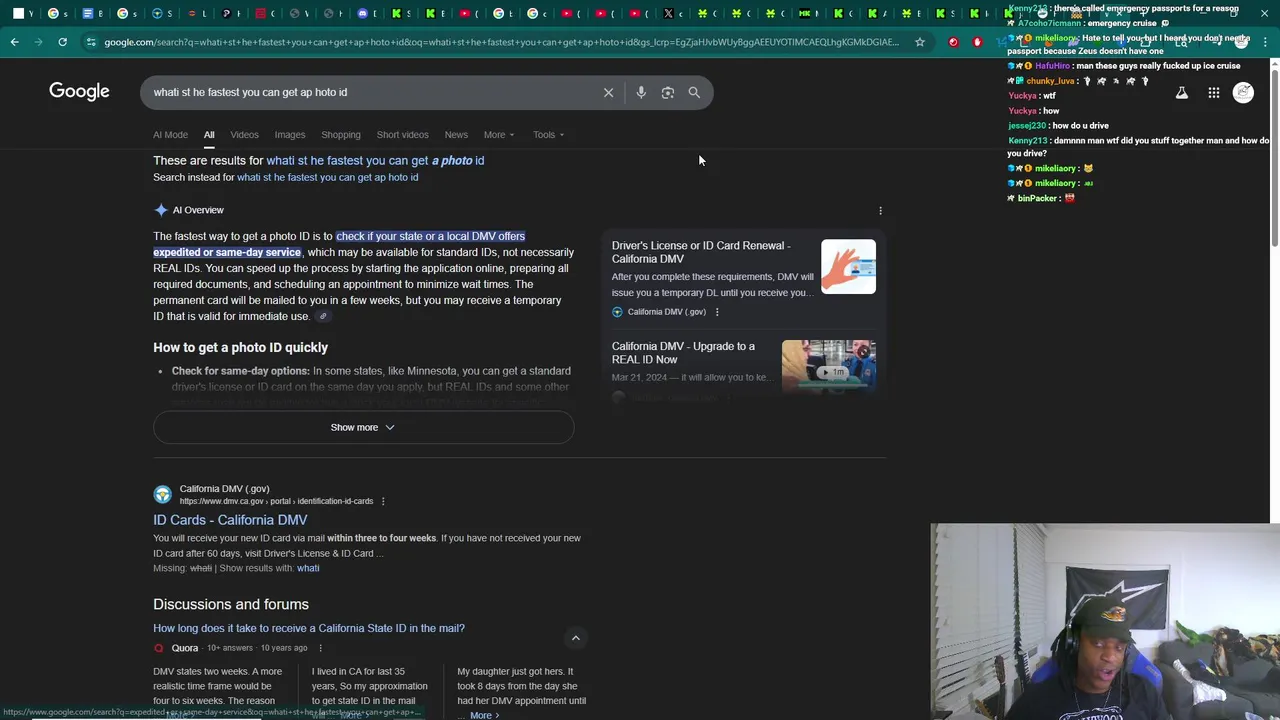Switch to Short videos tab

coord(402,135)
